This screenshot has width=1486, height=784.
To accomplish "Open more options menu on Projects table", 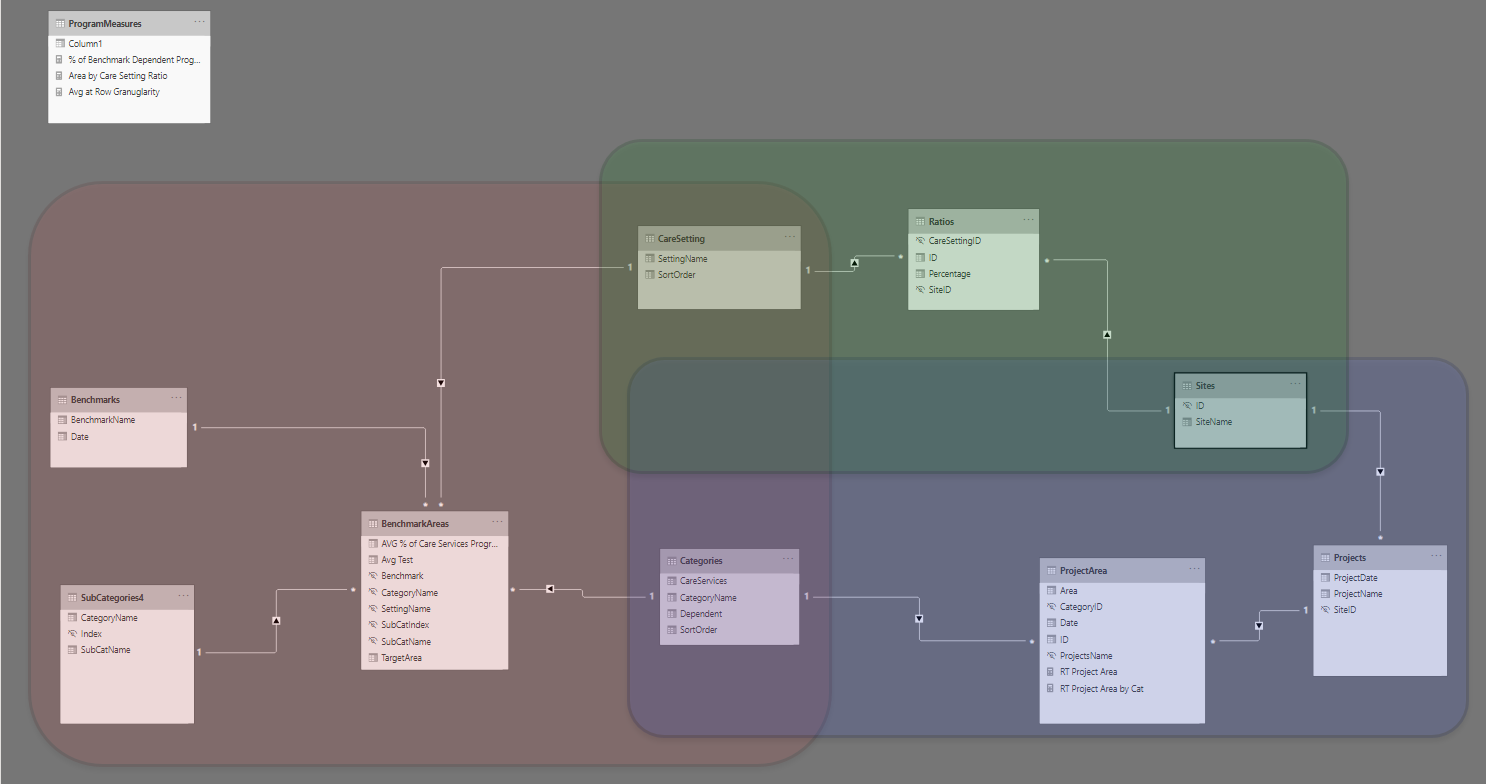I will click(1437, 556).
